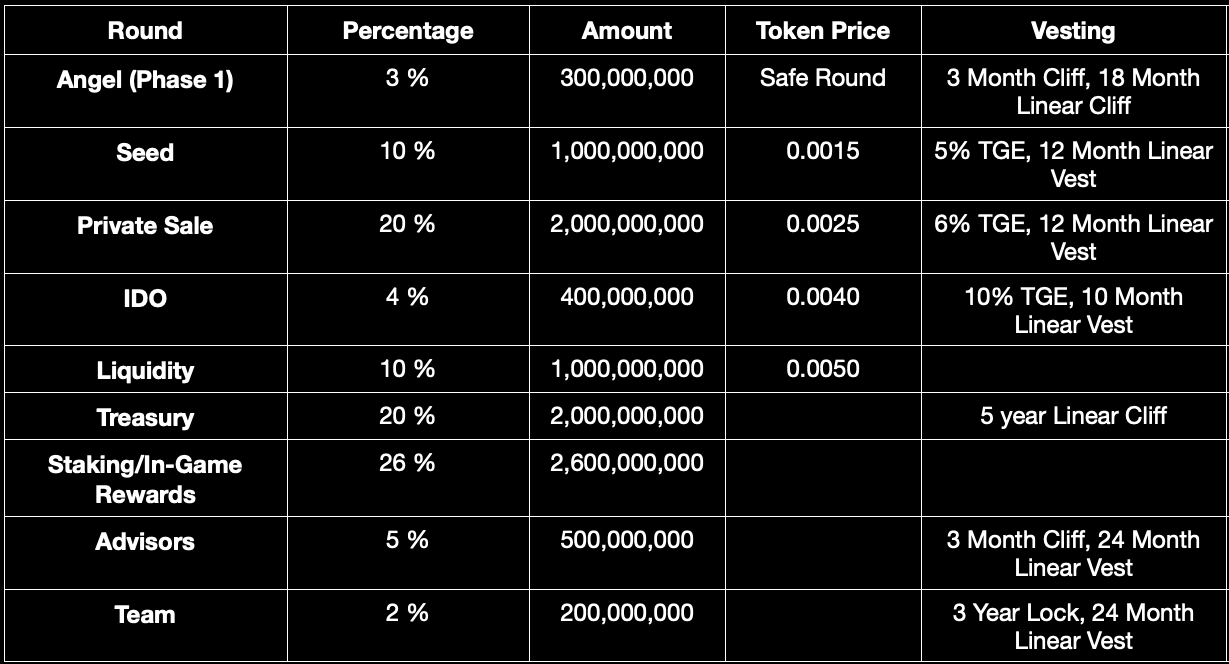Select the IDO round label

click(145, 298)
